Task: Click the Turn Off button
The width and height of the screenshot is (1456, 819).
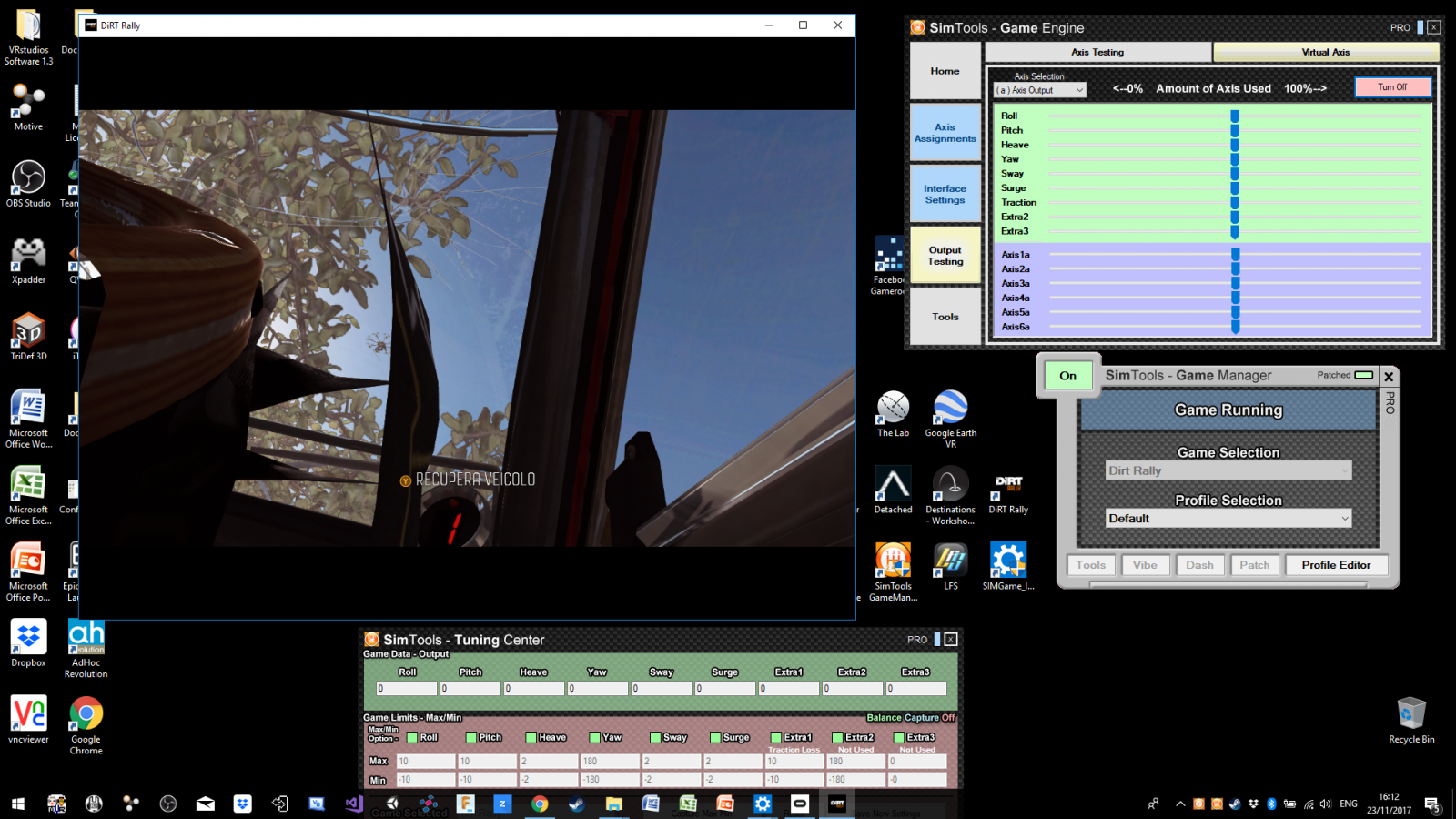Action: click(1391, 87)
